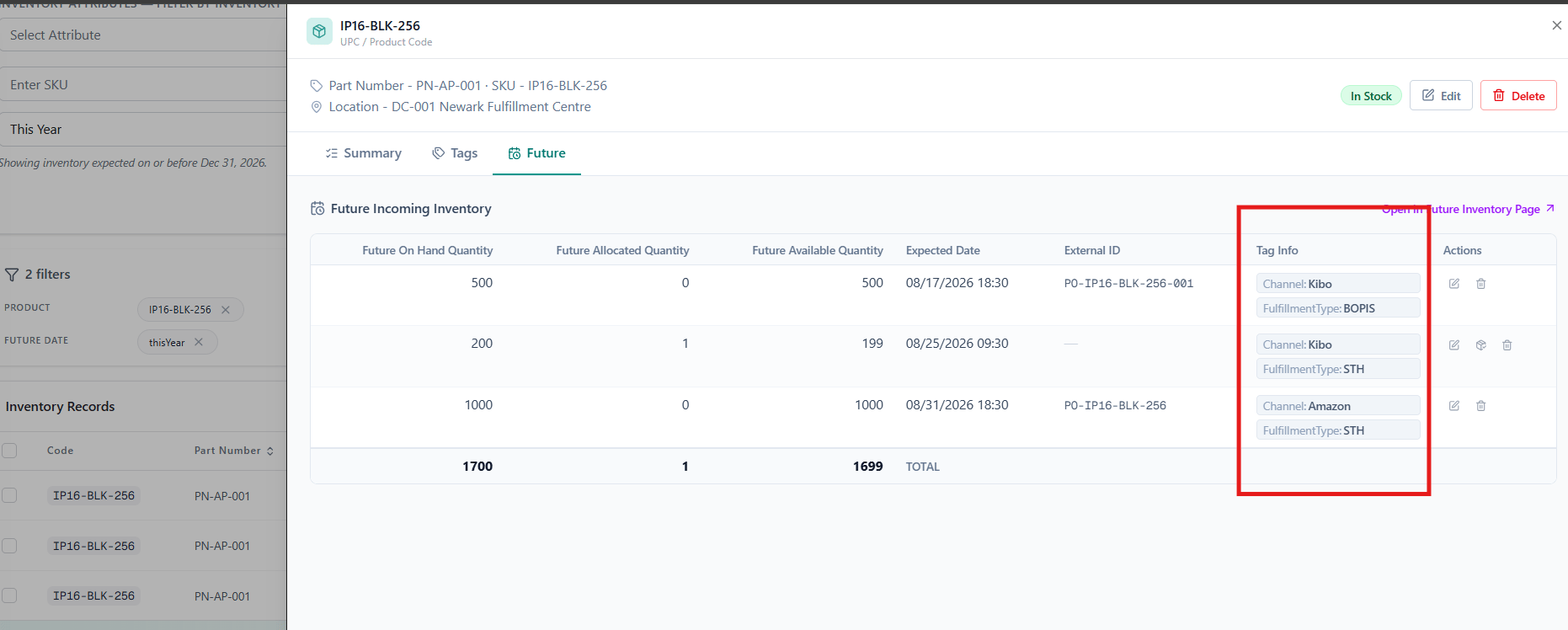The height and width of the screenshot is (630, 1568).
Task: Delete the PO-IP16-BLK-256-001 future row
Action: coord(1481,284)
